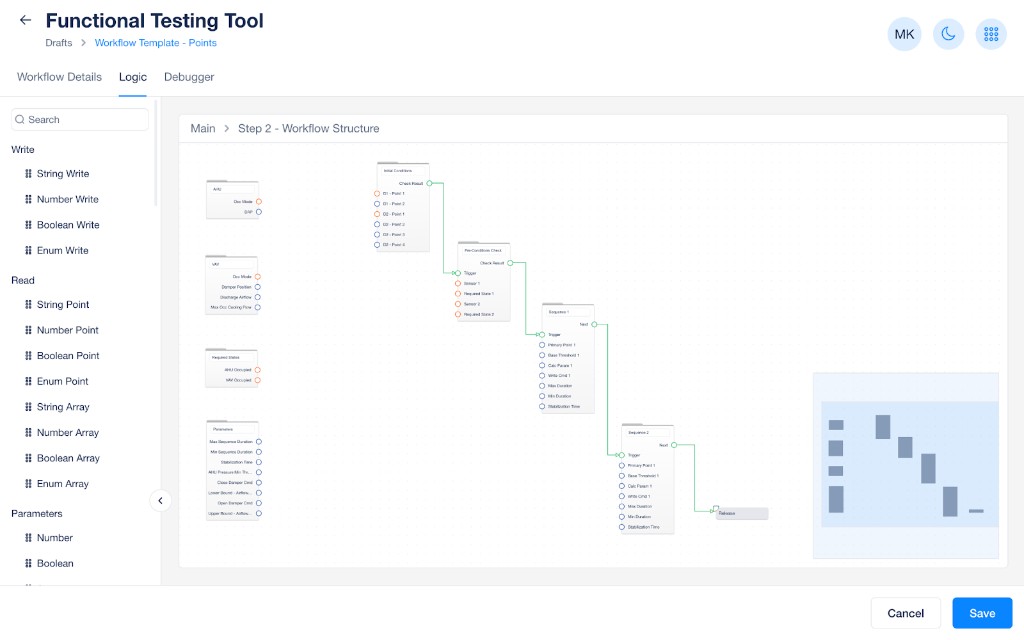Click D1 - Point 1 input port
This screenshot has width=1024, height=640.
coord(377,194)
